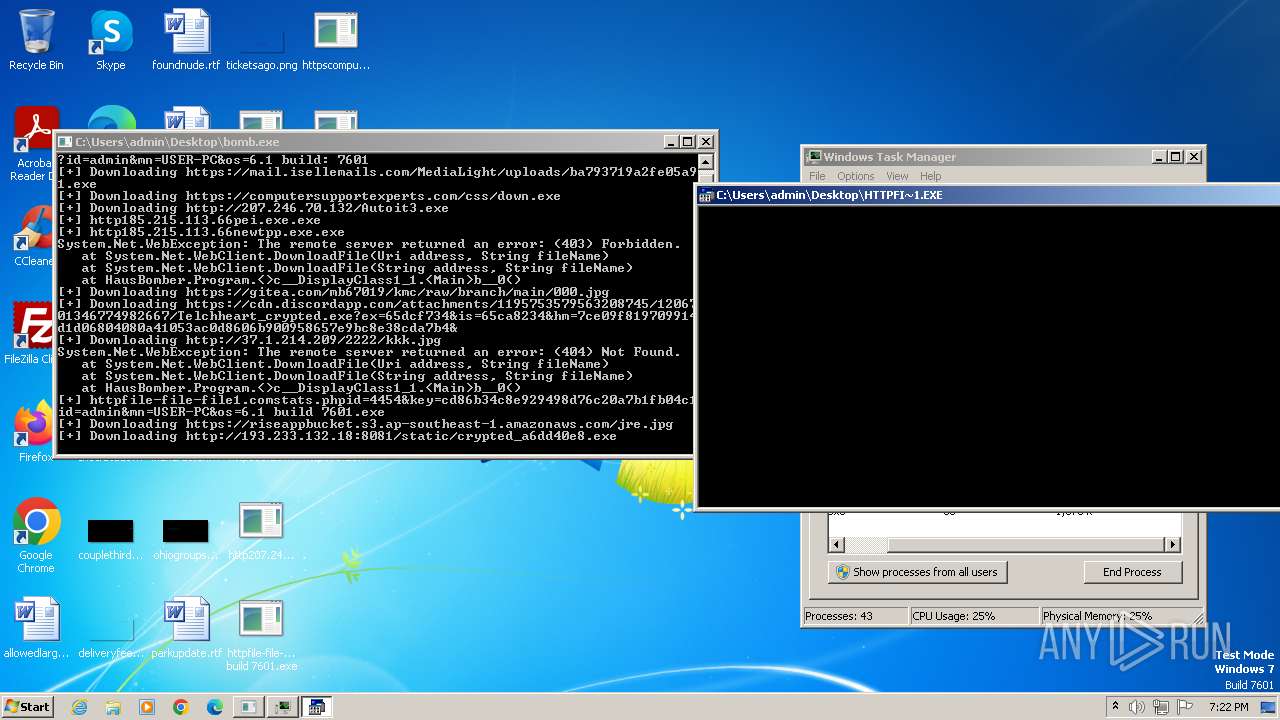Launch Microsoft Edge from taskbar

tap(215, 707)
